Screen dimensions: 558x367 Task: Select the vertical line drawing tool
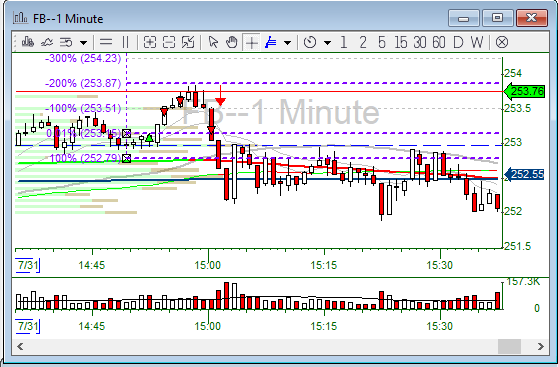tap(125, 42)
